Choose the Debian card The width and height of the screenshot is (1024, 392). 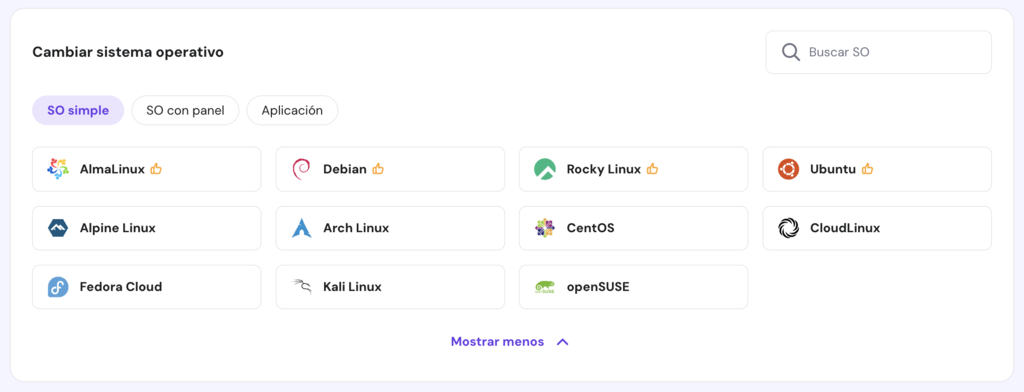point(391,169)
